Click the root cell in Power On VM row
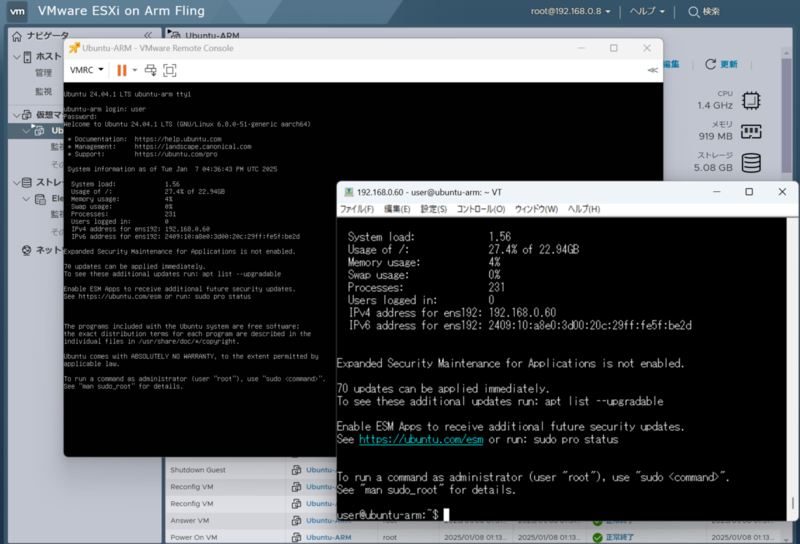Screen dimensions: 800x544 tap(389, 537)
